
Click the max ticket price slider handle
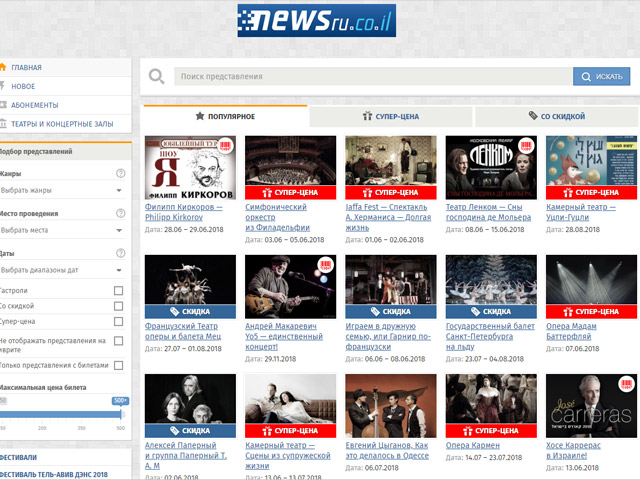tap(122, 414)
